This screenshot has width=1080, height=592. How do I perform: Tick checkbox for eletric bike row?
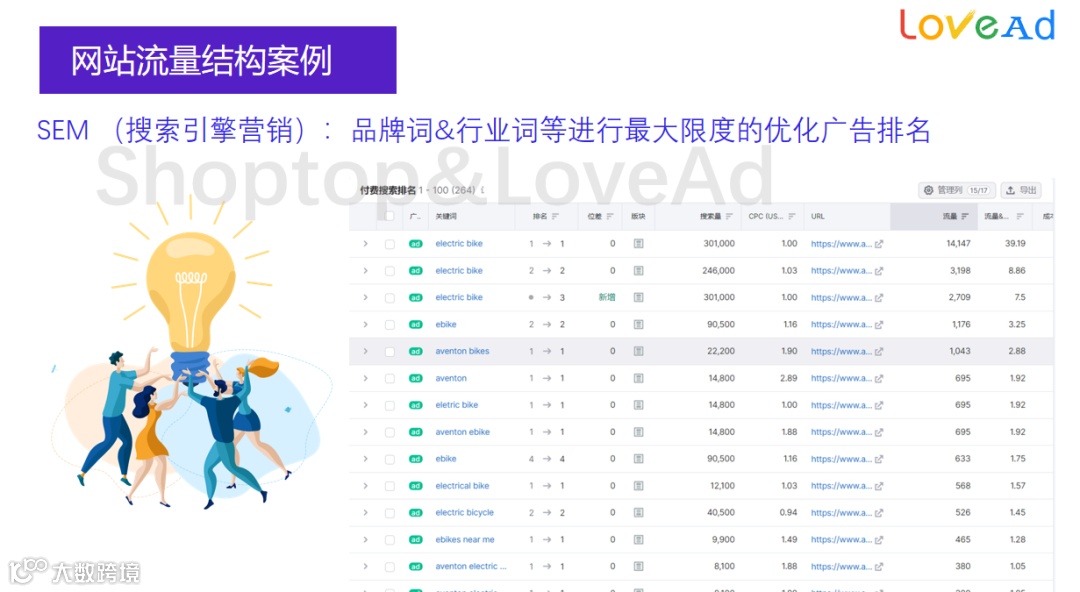[390, 405]
